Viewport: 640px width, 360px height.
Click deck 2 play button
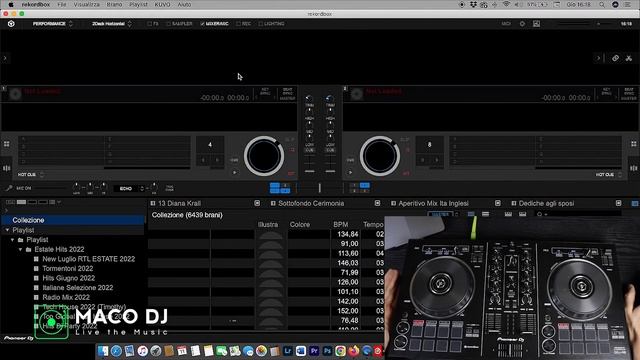[x=350, y=173]
